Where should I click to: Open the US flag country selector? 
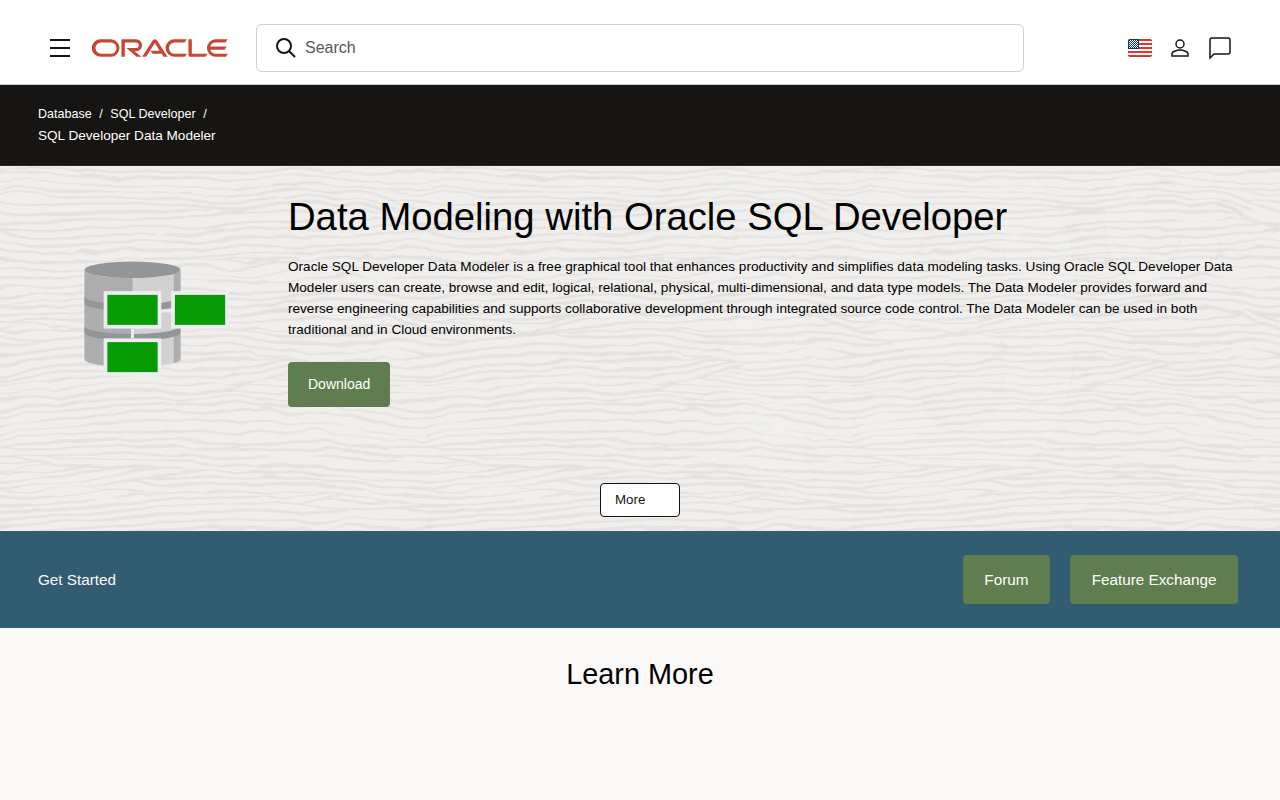coord(1140,48)
